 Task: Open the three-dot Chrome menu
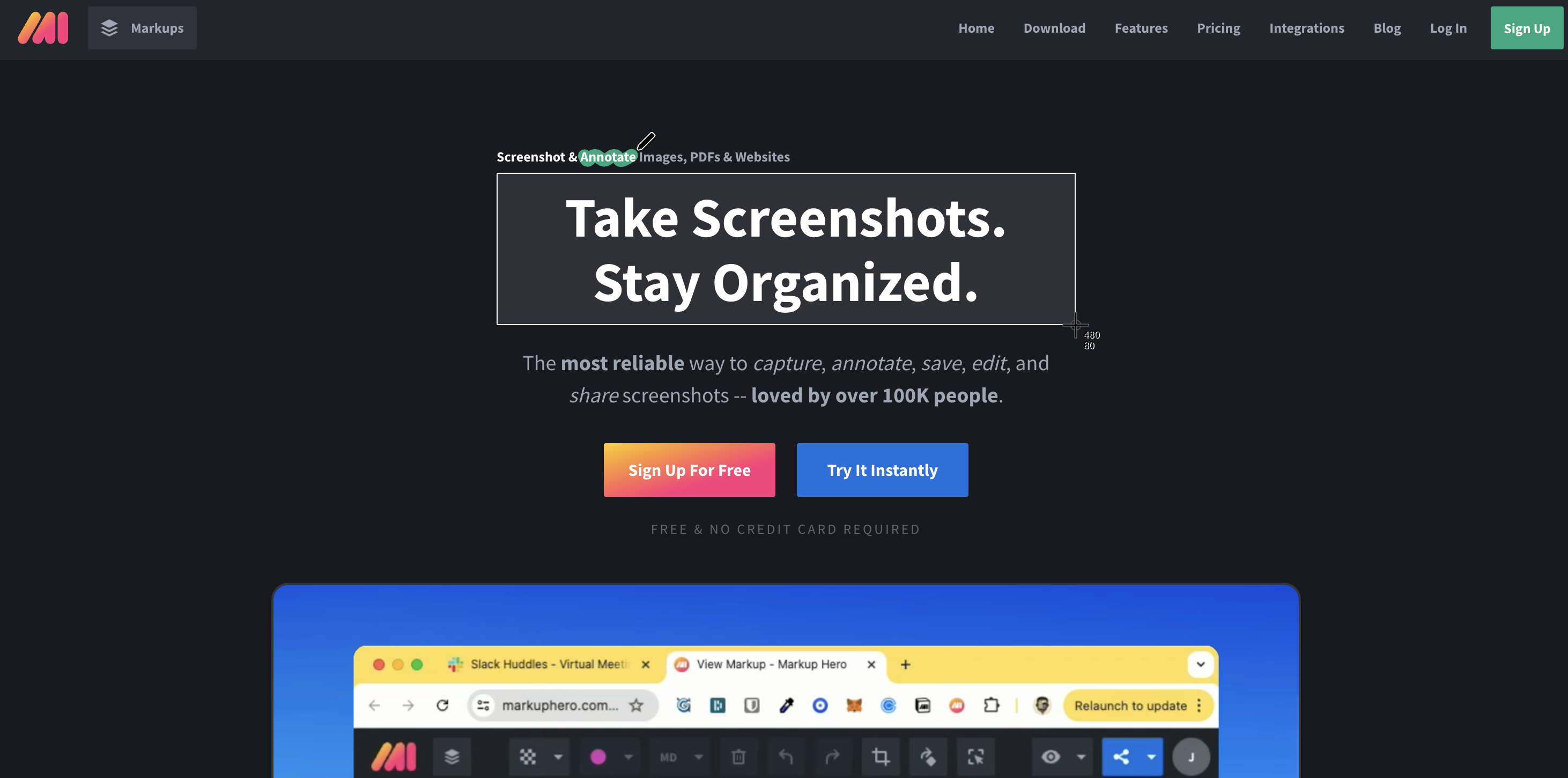point(1199,705)
